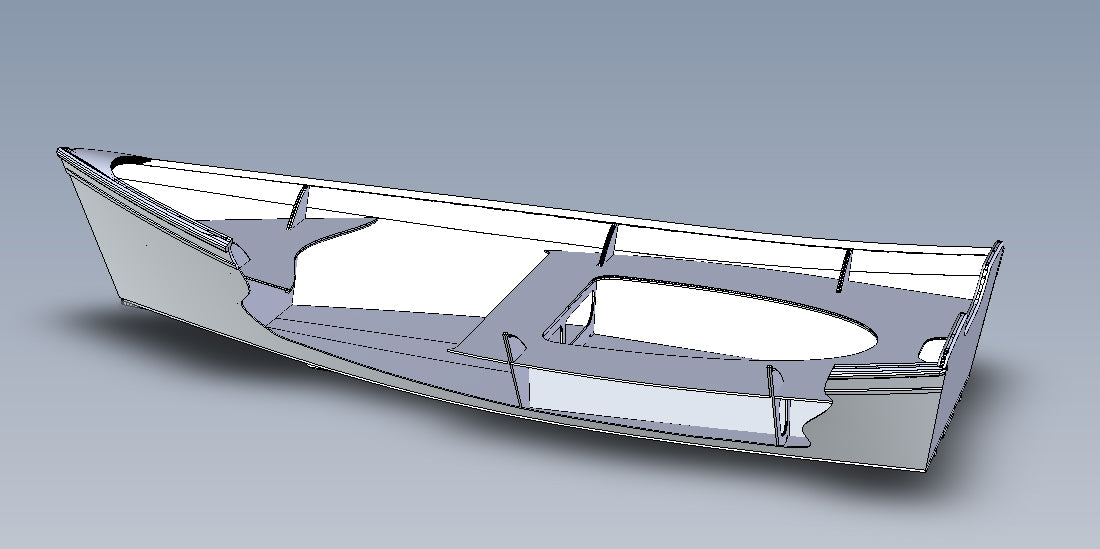The image size is (1100, 549).
Task: Click the pointed tip of the bow
Action: [62, 153]
